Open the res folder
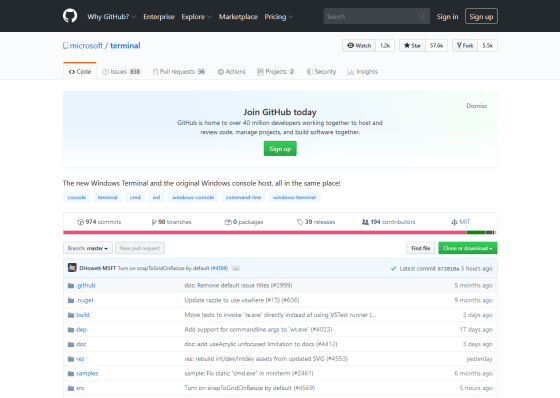 coord(80,359)
